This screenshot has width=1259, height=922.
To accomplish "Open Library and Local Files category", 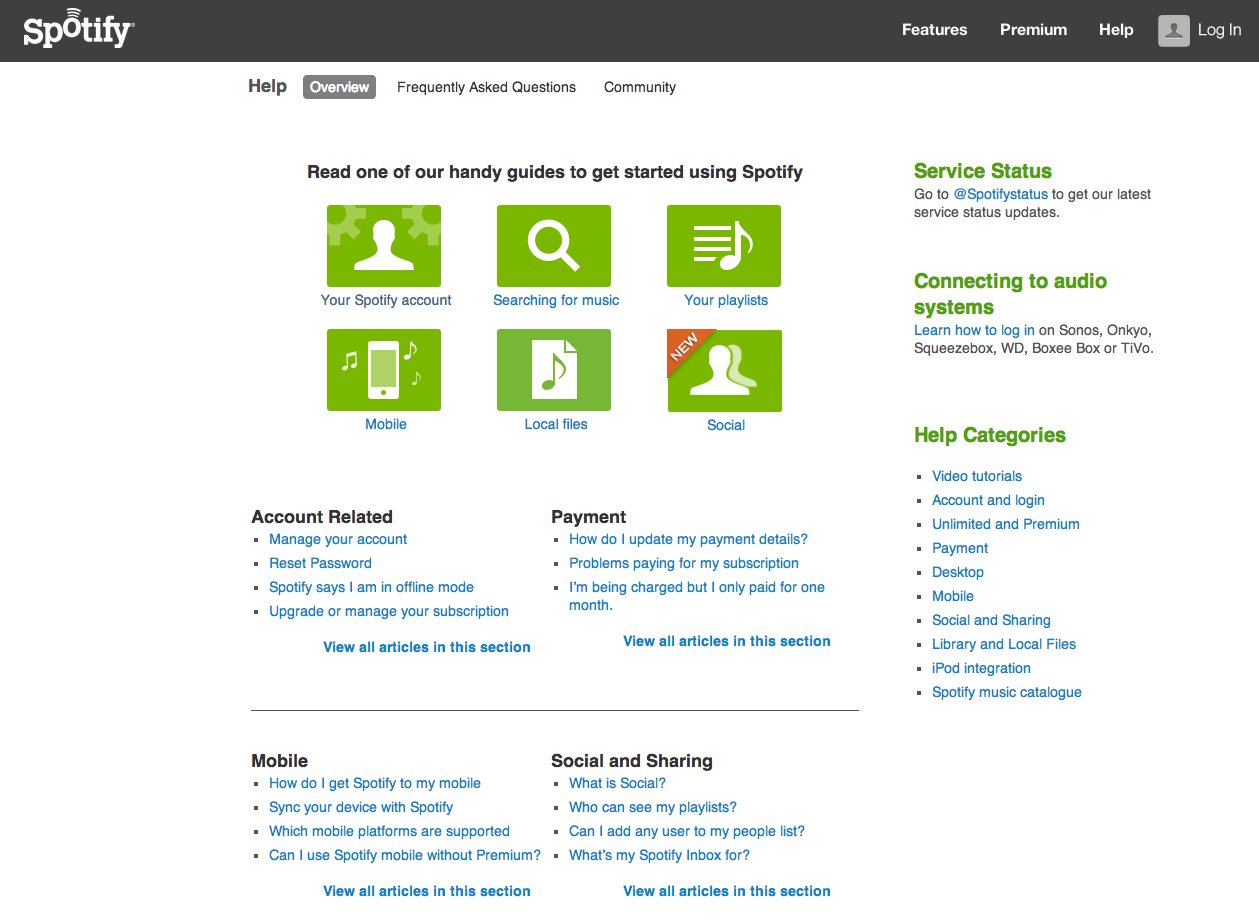I will pyautogui.click(x=1004, y=644).
